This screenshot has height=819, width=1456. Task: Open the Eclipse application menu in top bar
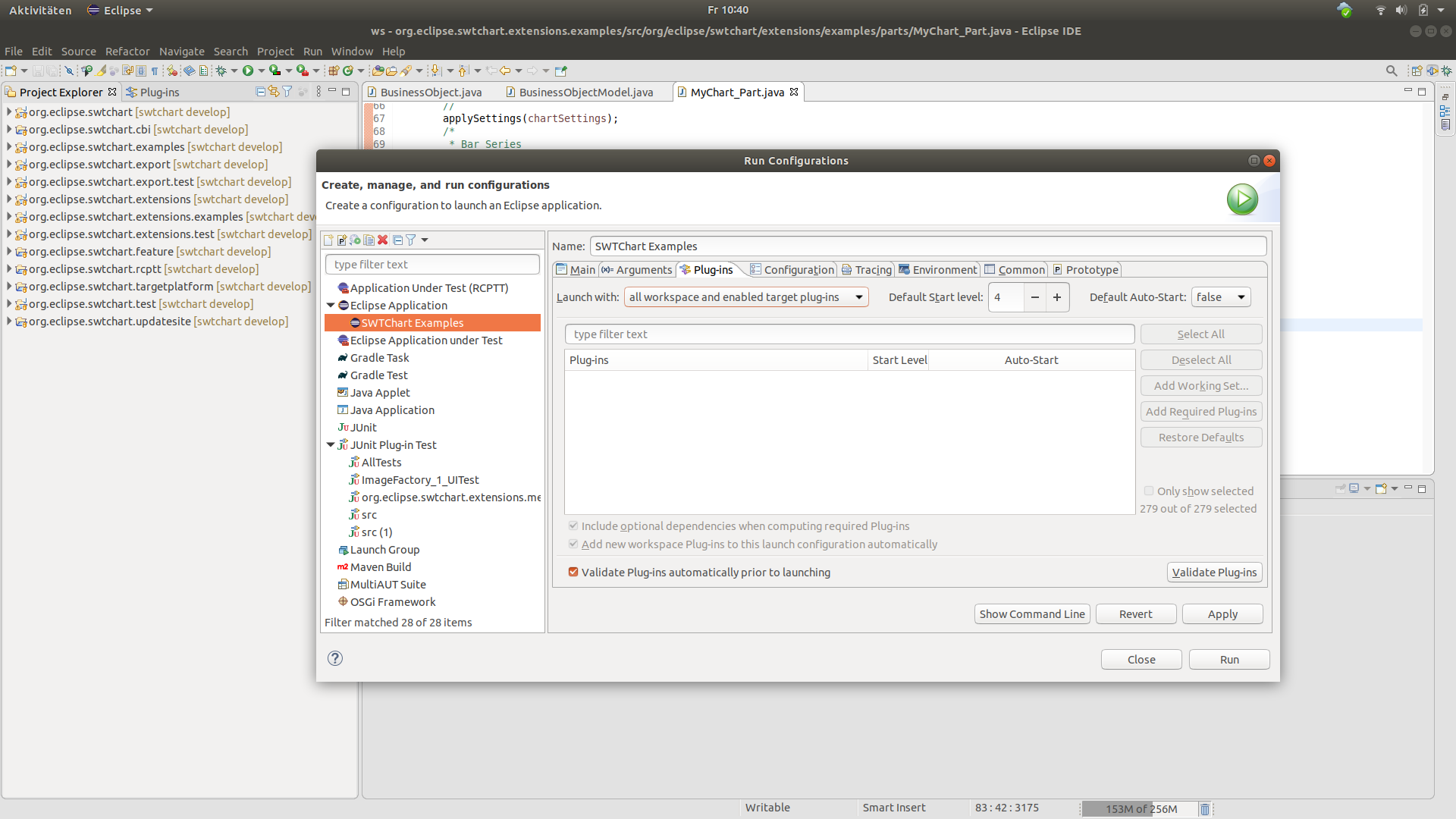pos(120,10)
